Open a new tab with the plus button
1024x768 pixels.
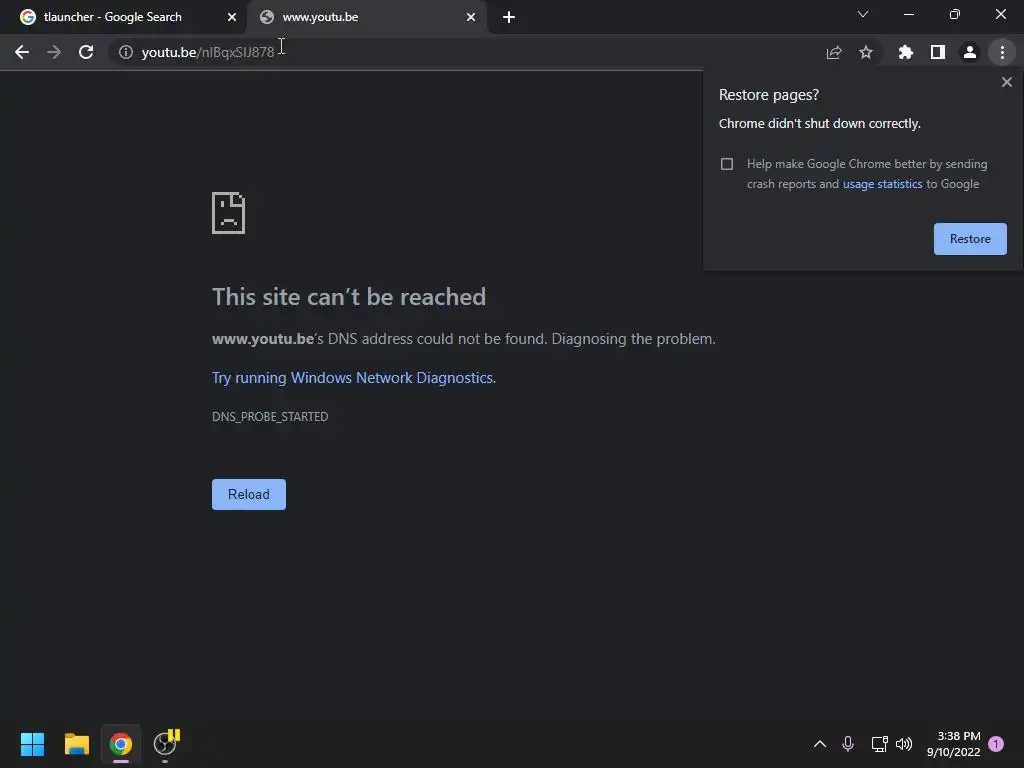[509, 17]
